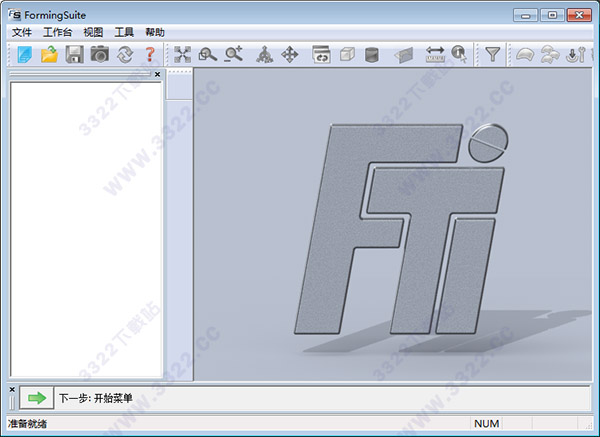Select the multiple sheet parts icon
The width and height of the screenshot is (600, 437).
click(x=549, y=54)
